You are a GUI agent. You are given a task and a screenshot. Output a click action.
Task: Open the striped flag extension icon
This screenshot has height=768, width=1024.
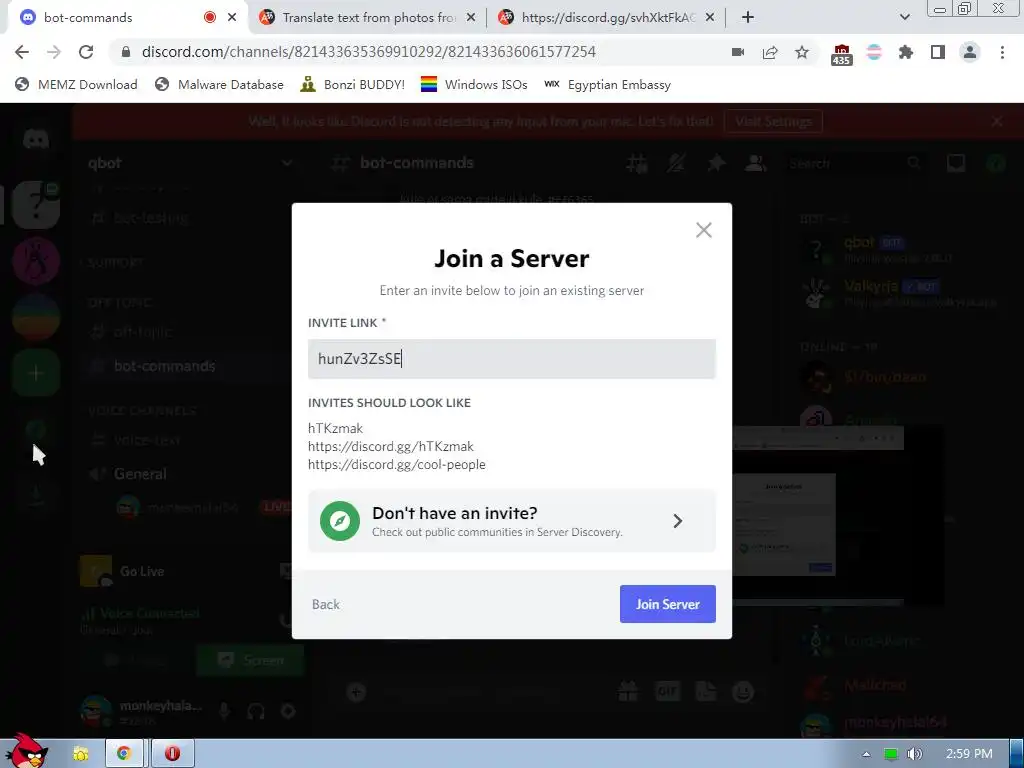point(874,52)
